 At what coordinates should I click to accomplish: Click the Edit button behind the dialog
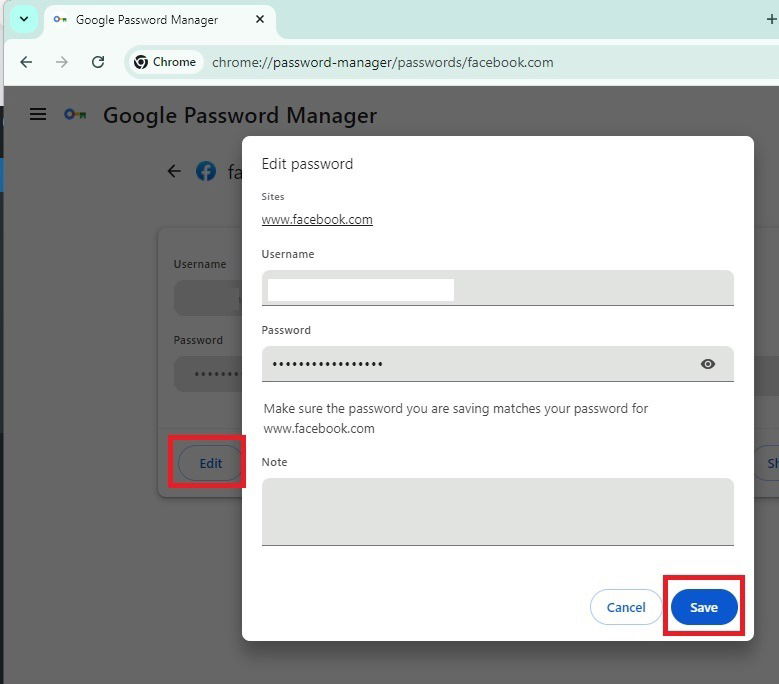[x=210, y=463]
